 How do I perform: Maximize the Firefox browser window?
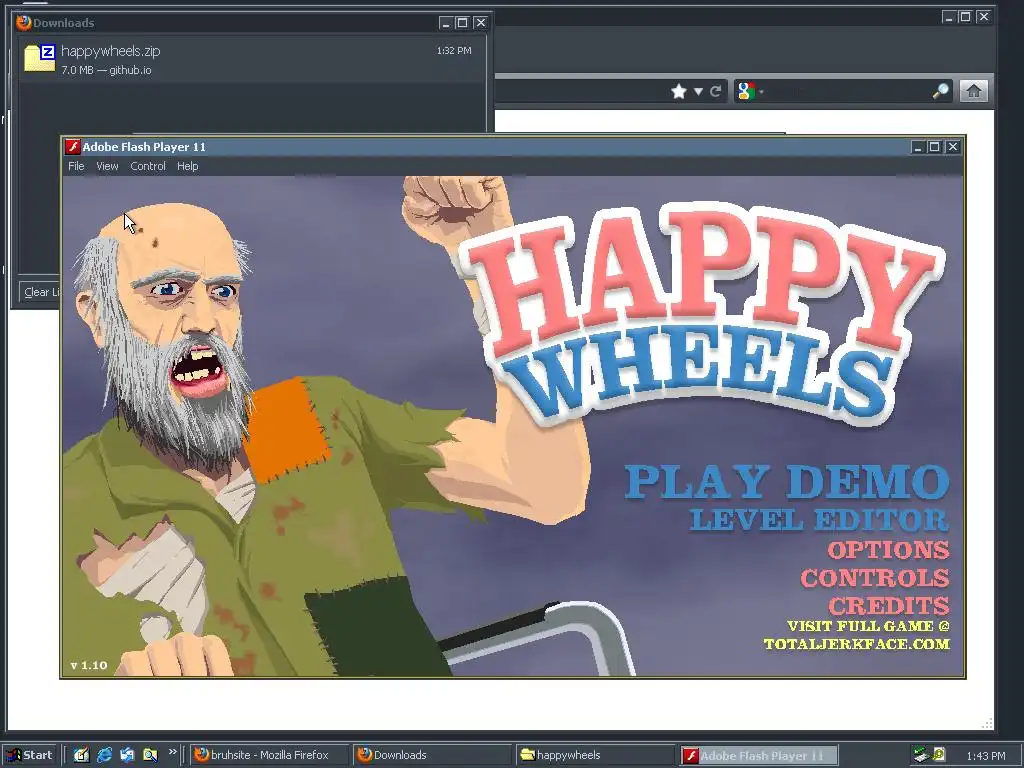(x=965, y=17)
